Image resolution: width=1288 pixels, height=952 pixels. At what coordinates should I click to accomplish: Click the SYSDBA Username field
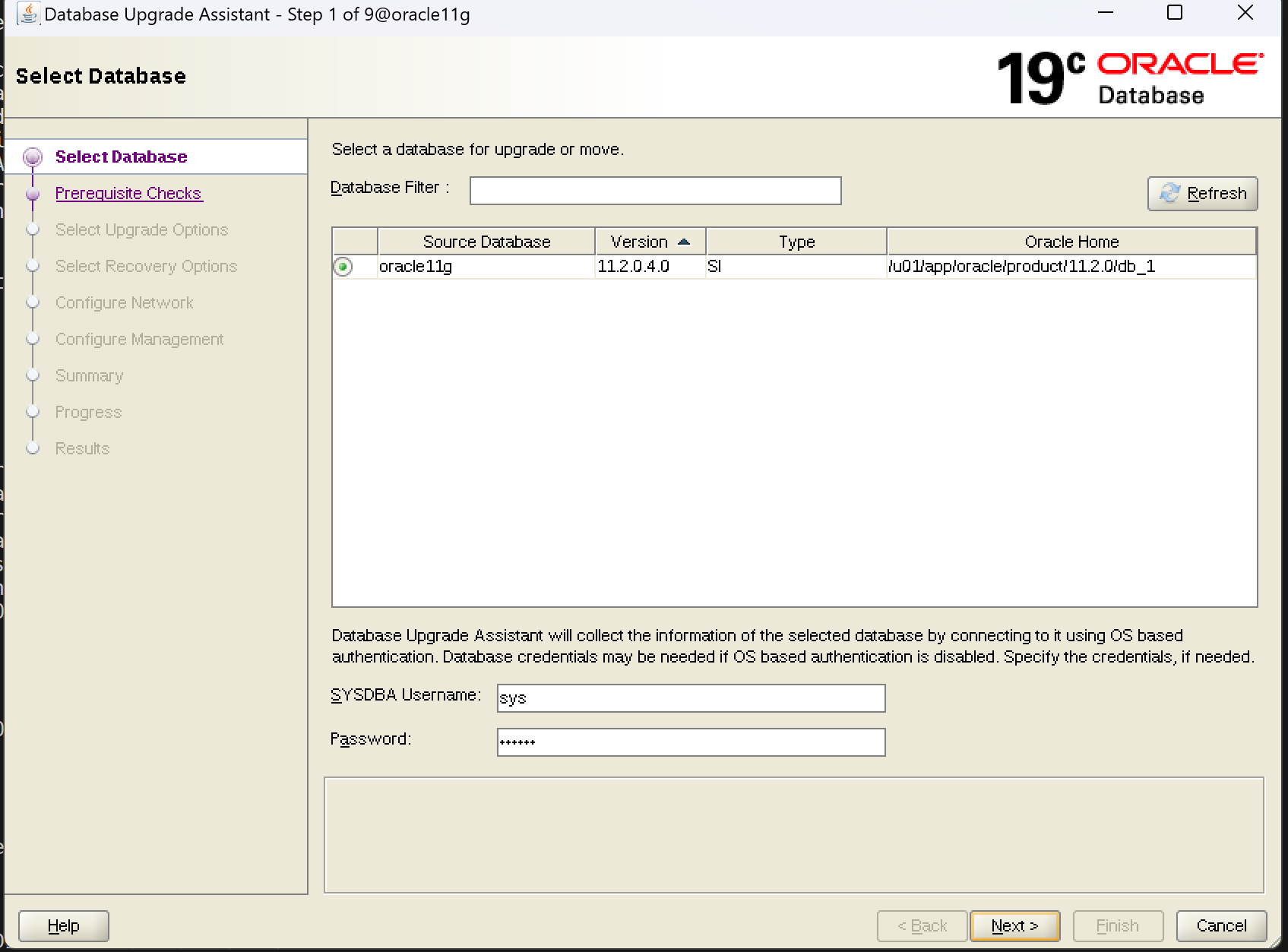(691, 698)
